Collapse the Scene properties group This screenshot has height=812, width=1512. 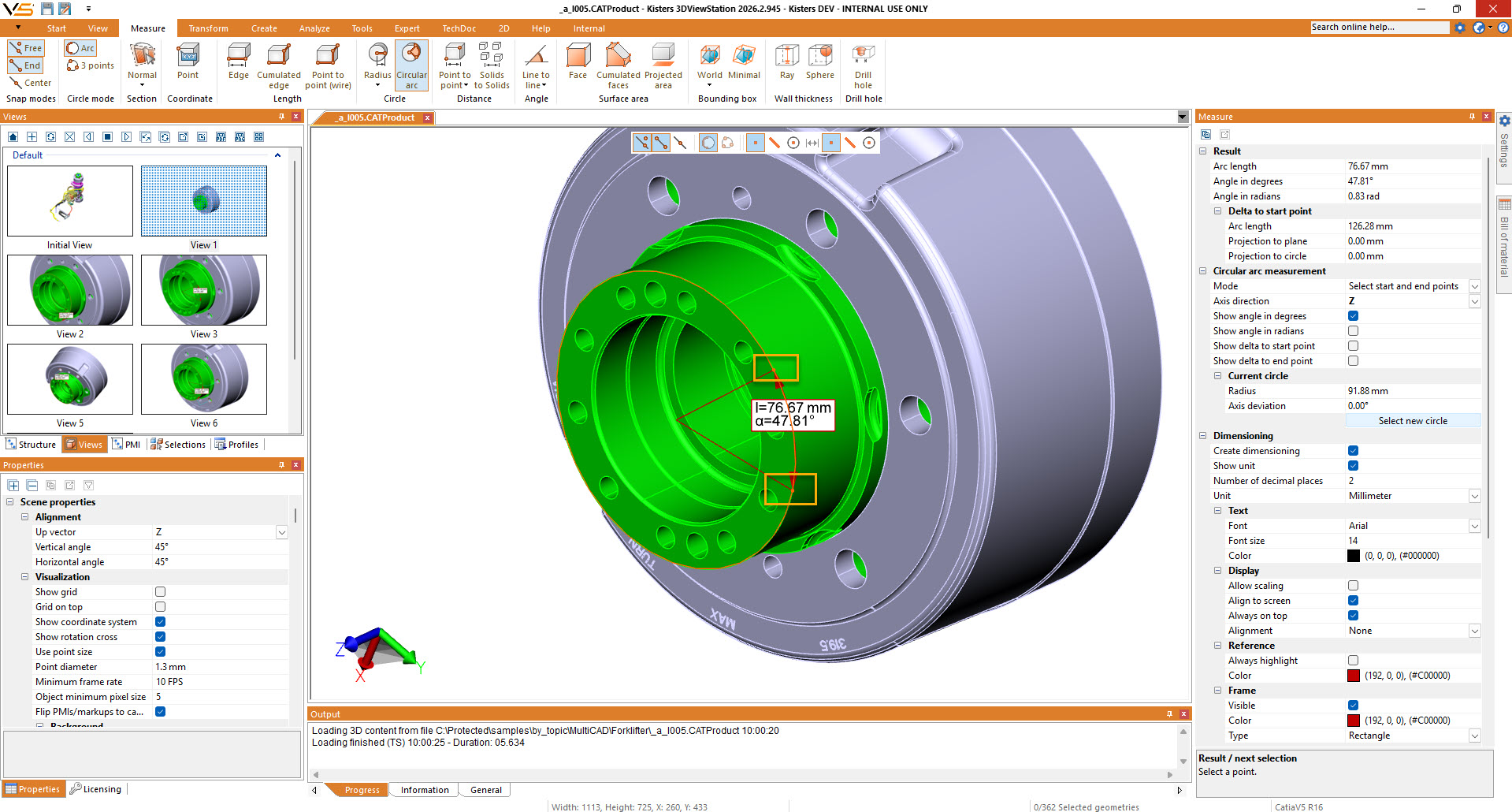coord(9,502)
